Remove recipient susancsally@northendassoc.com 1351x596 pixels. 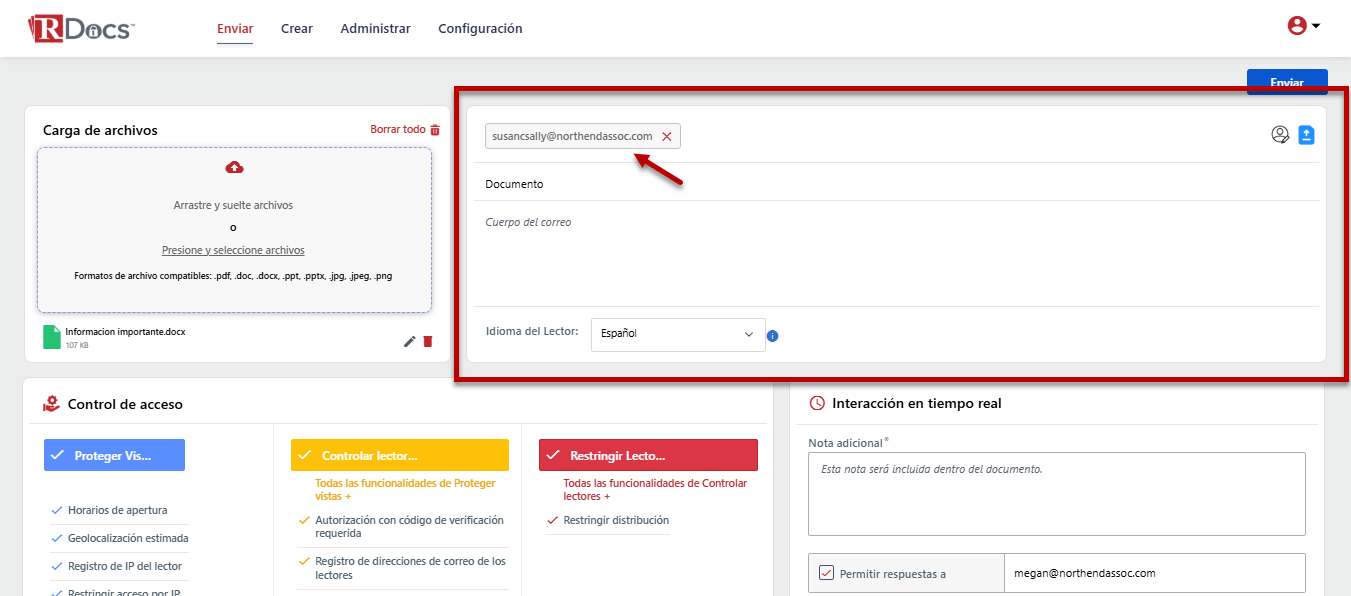(667, 136)
